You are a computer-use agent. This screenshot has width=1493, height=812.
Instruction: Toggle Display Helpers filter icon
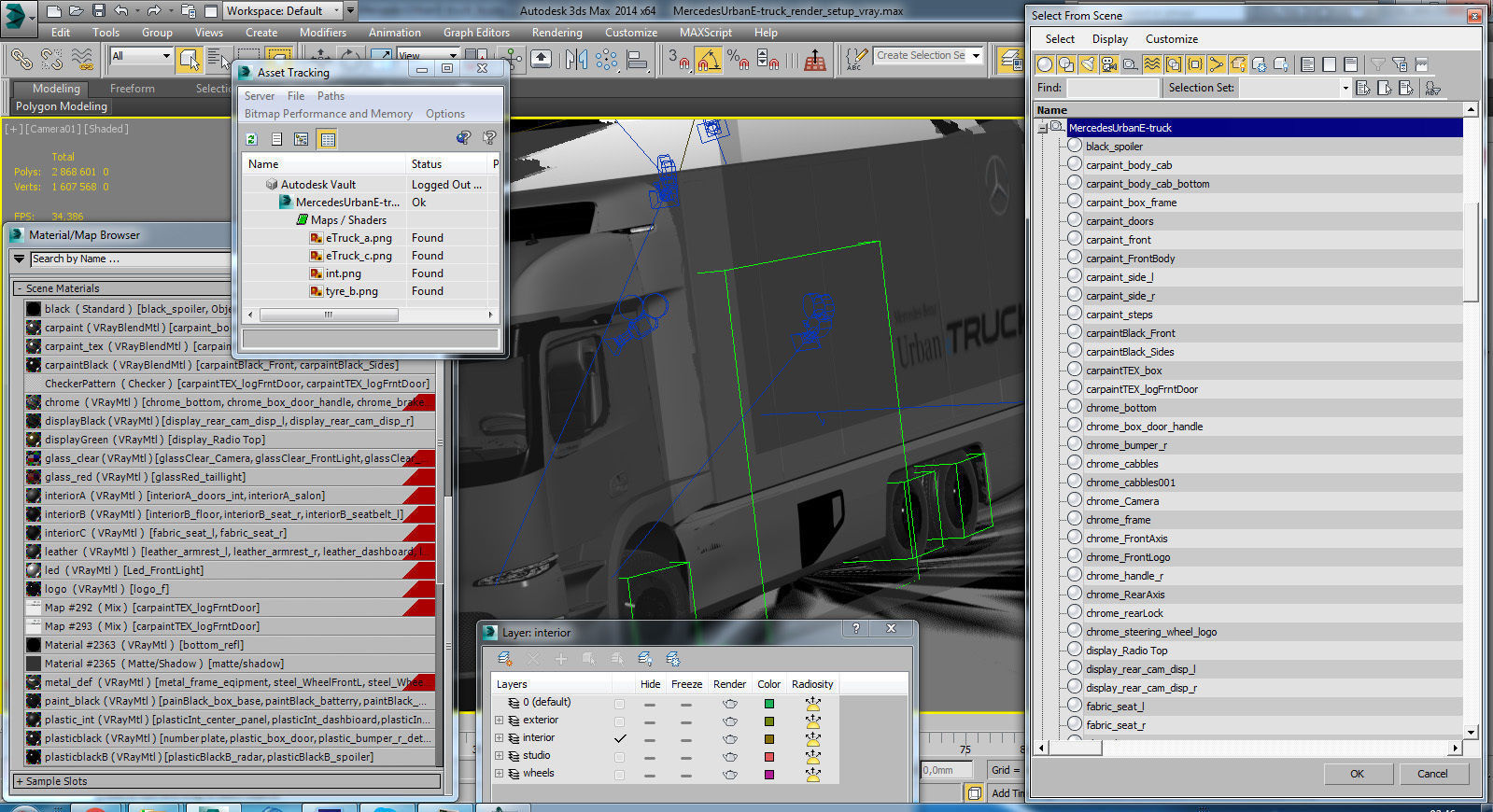click(1131, 64)
